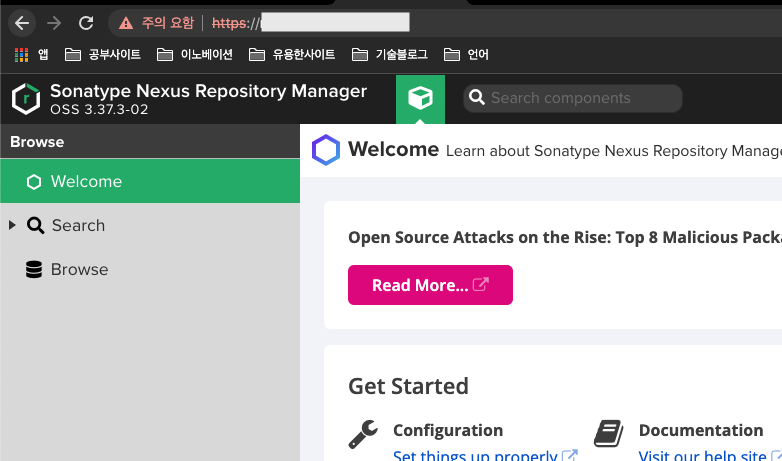Click the purple hexagon Welcome page icon
The width and height of the screenshot is (782, 461).
pyautogui.click(x=326, y=150)
